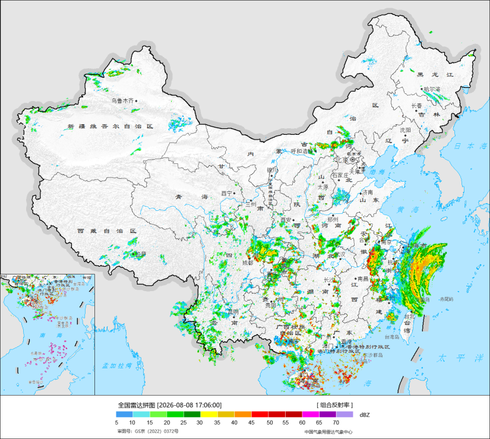Click the 呼和浩特 city label

302,151
